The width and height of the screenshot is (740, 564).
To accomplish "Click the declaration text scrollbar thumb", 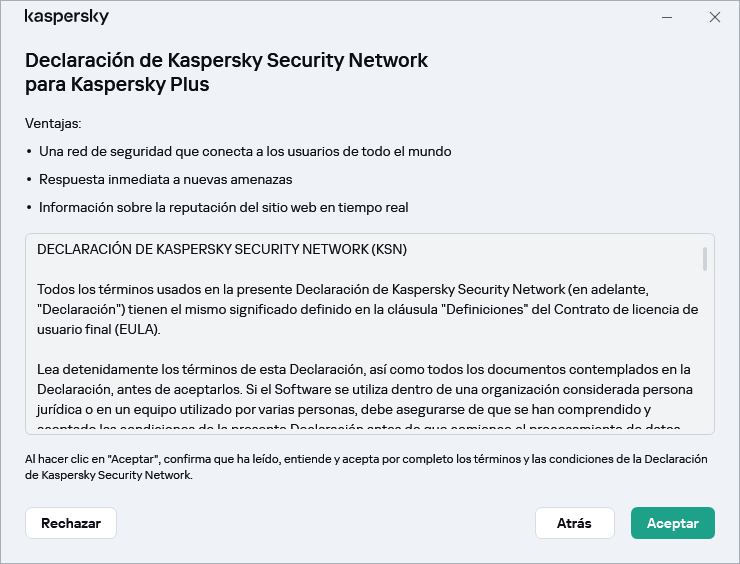I will (x=705, y=259).
